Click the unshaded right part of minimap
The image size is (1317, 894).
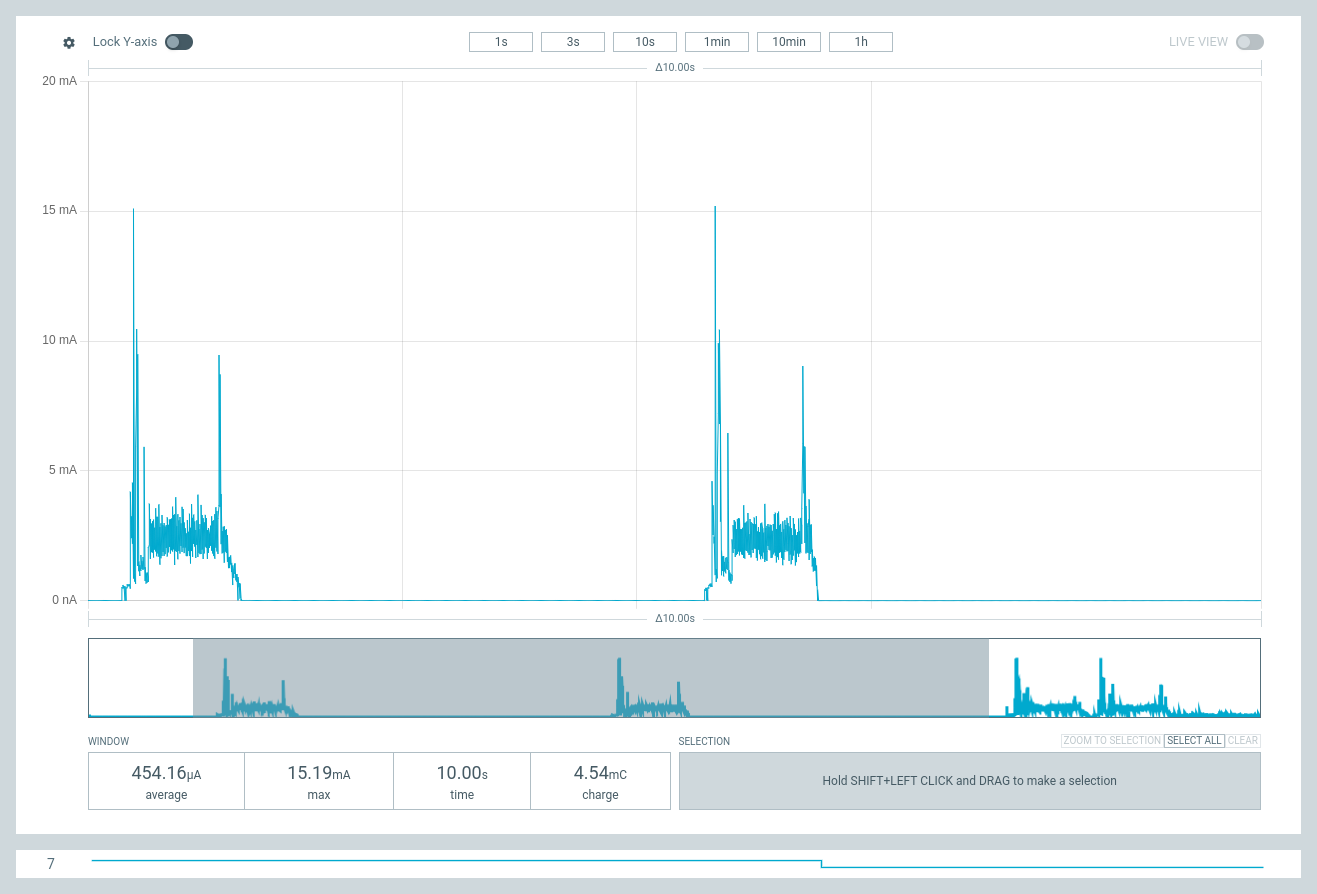pos(1125,677)
